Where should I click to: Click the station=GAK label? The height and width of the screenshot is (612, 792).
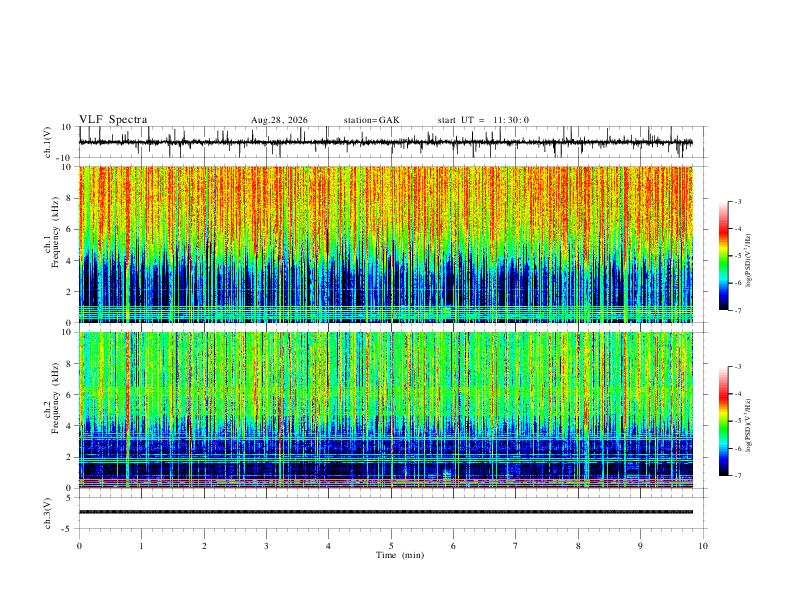point(372,120)
